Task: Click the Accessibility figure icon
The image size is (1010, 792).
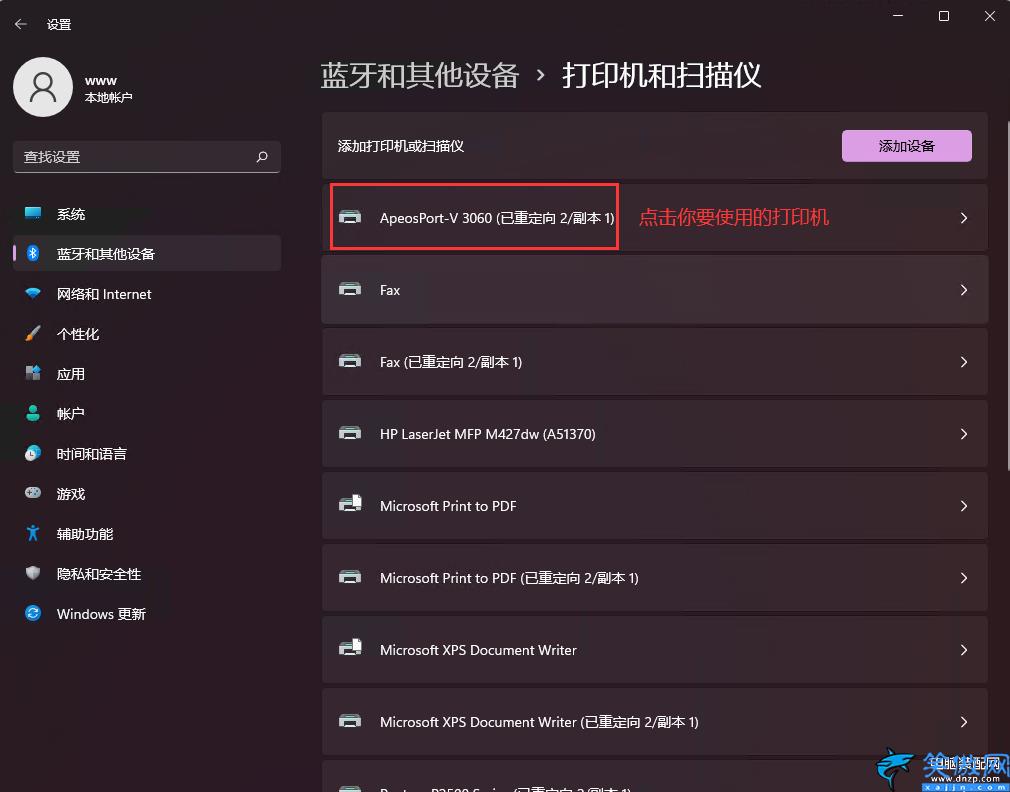Action: coord(33,533)
